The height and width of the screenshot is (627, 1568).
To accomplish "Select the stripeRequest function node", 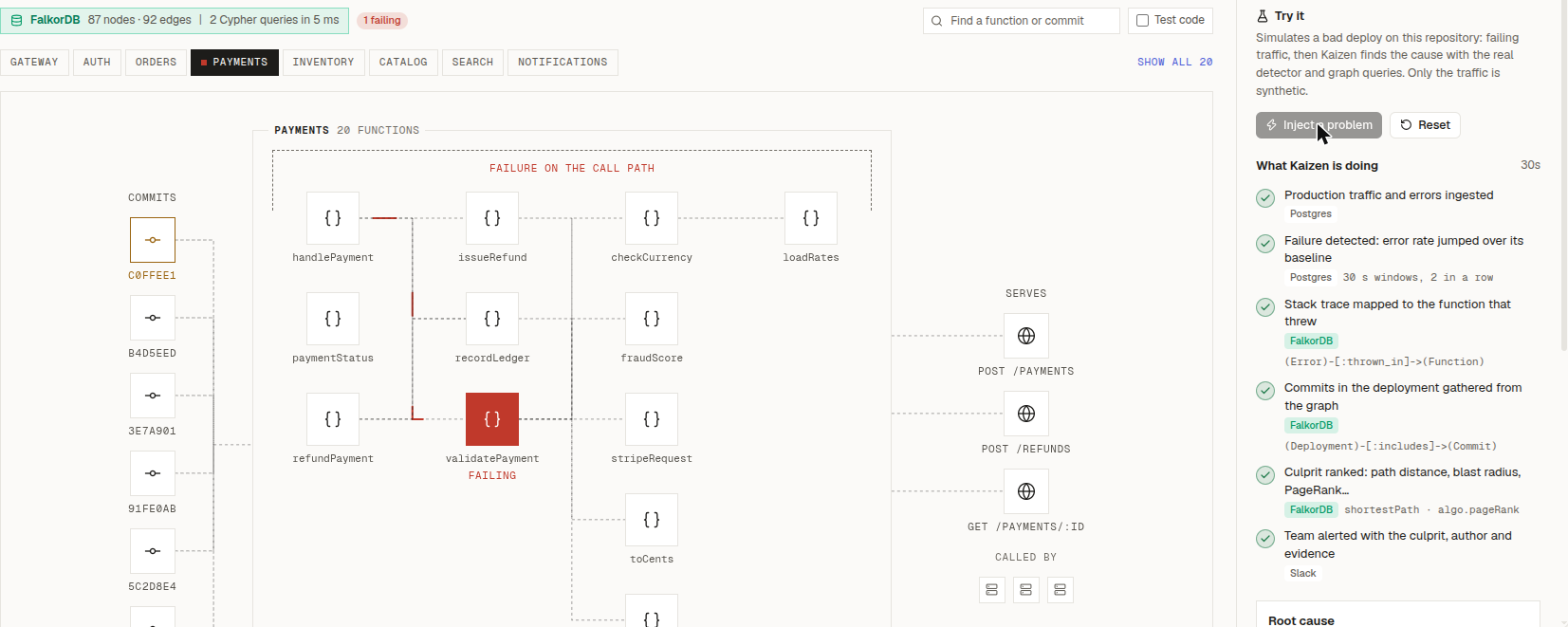I will [x=651, y=419].
